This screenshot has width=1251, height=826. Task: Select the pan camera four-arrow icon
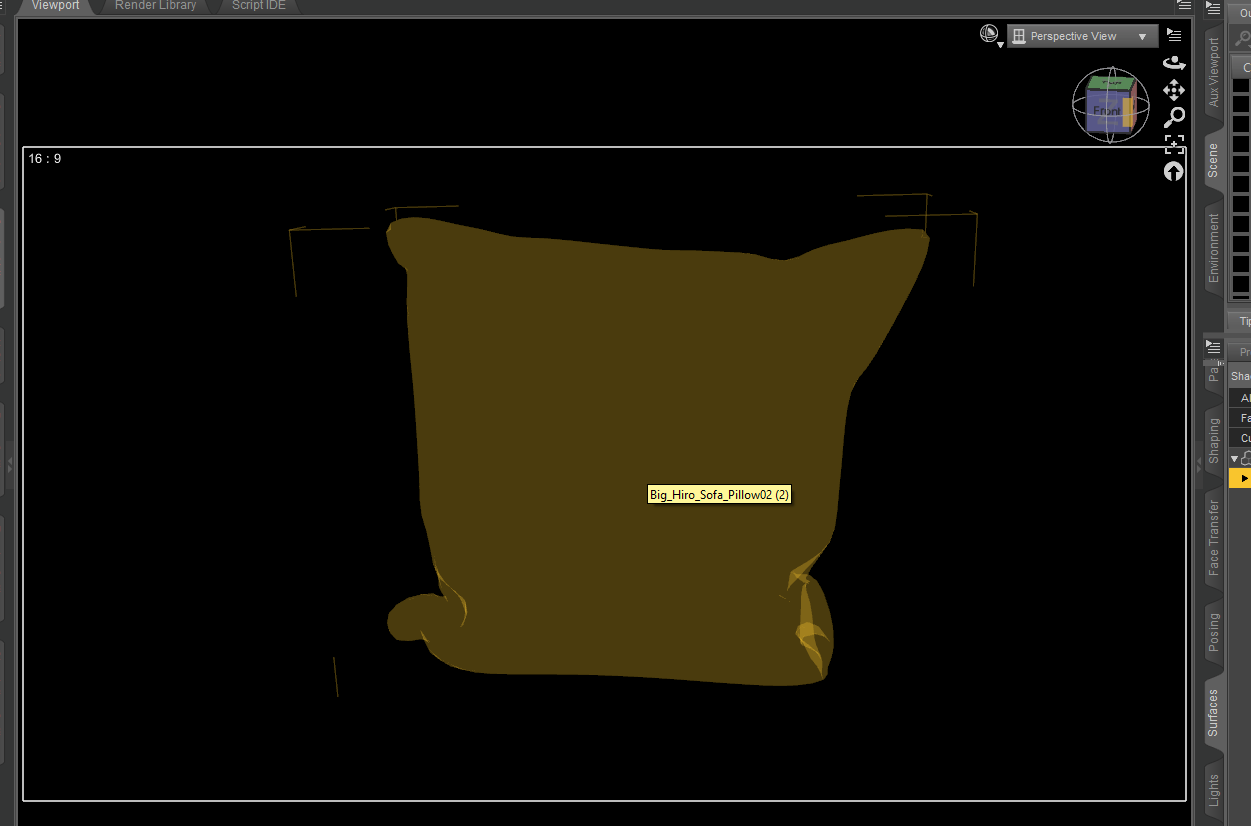click(1174, 90)
